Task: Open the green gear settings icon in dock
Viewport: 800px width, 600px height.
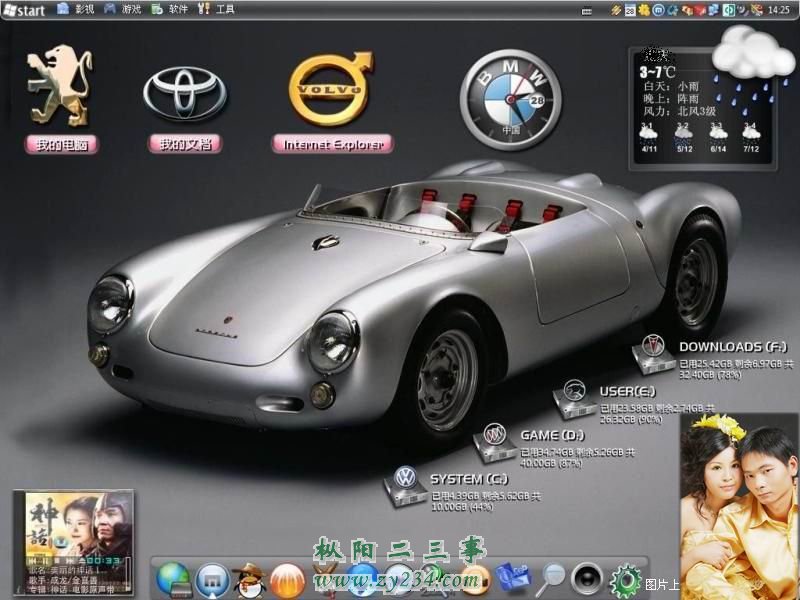Action: 626,581
